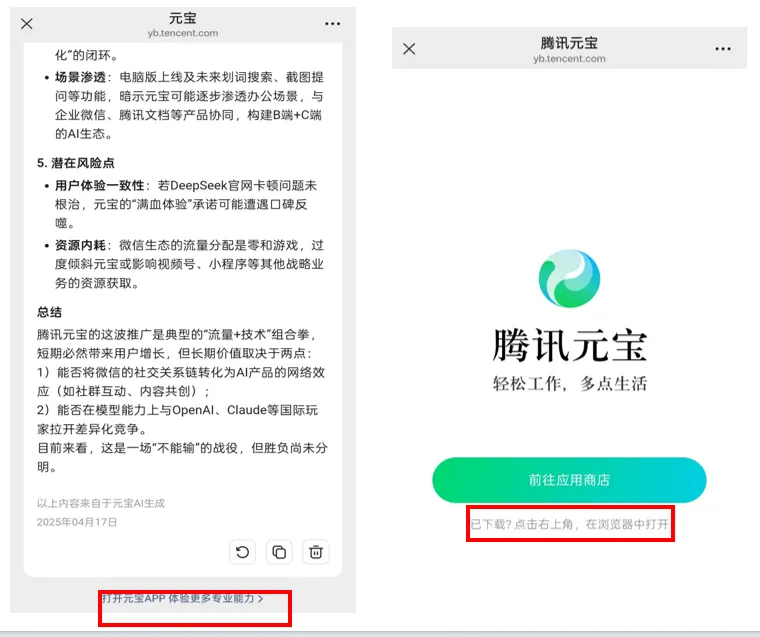
Task: Close the 腾讯元宝 page on the right
Action: pyautogui.click(x=409, y=48)
